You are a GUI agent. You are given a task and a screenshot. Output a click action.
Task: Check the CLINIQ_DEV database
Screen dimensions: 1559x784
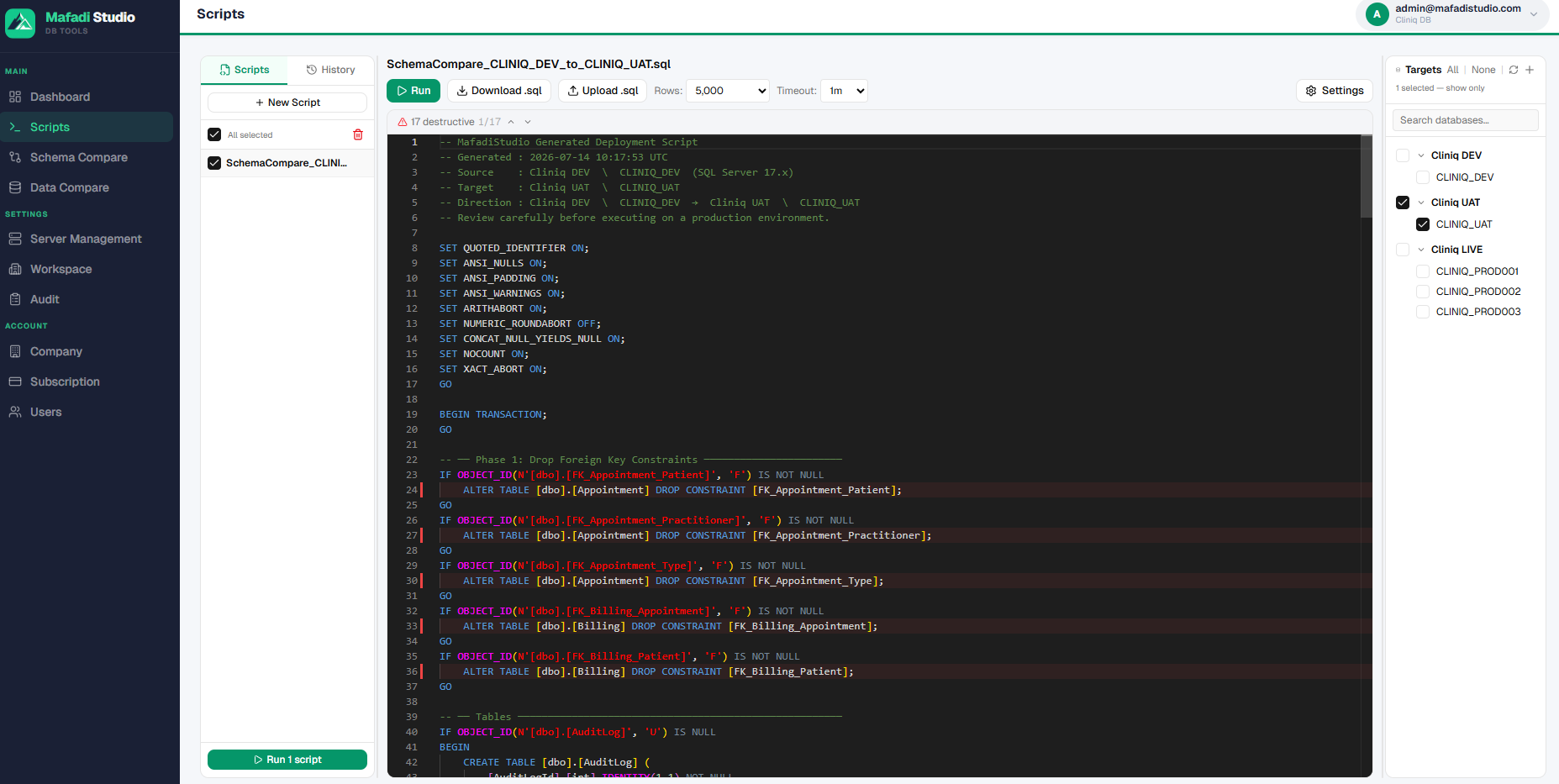click(1423, 177)
